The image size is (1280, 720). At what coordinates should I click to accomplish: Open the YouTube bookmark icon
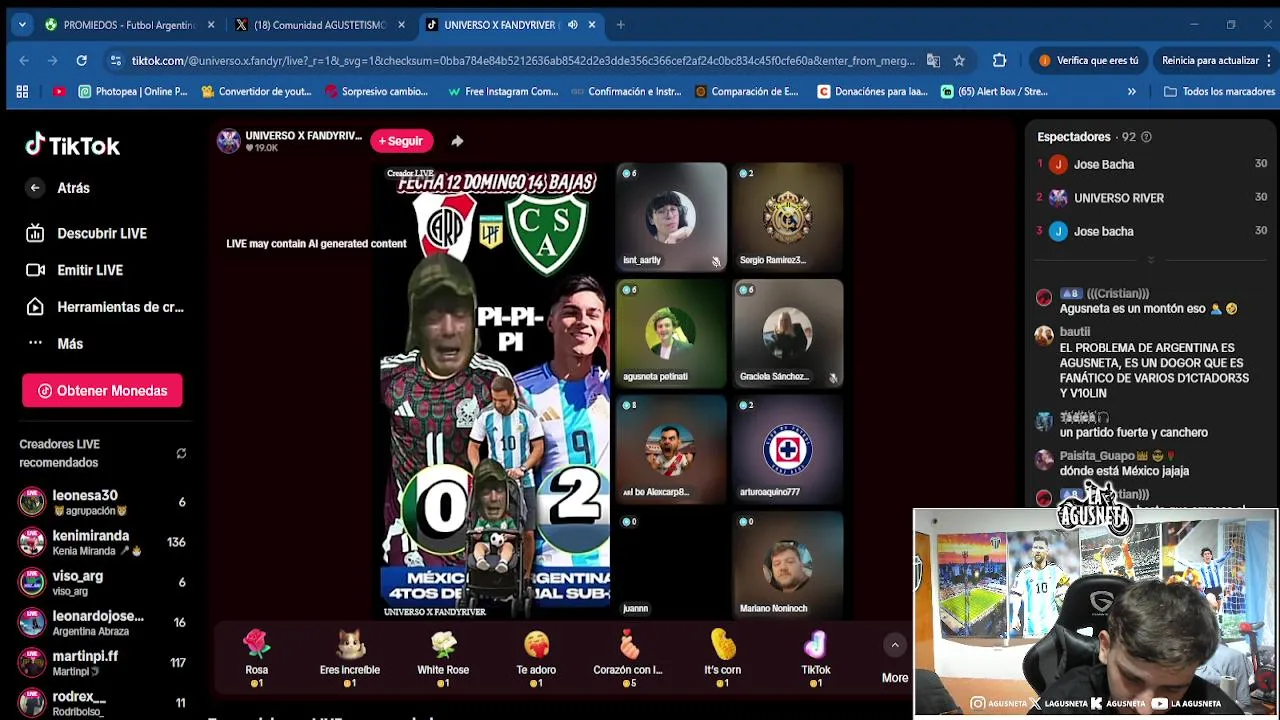pos(59,92)
